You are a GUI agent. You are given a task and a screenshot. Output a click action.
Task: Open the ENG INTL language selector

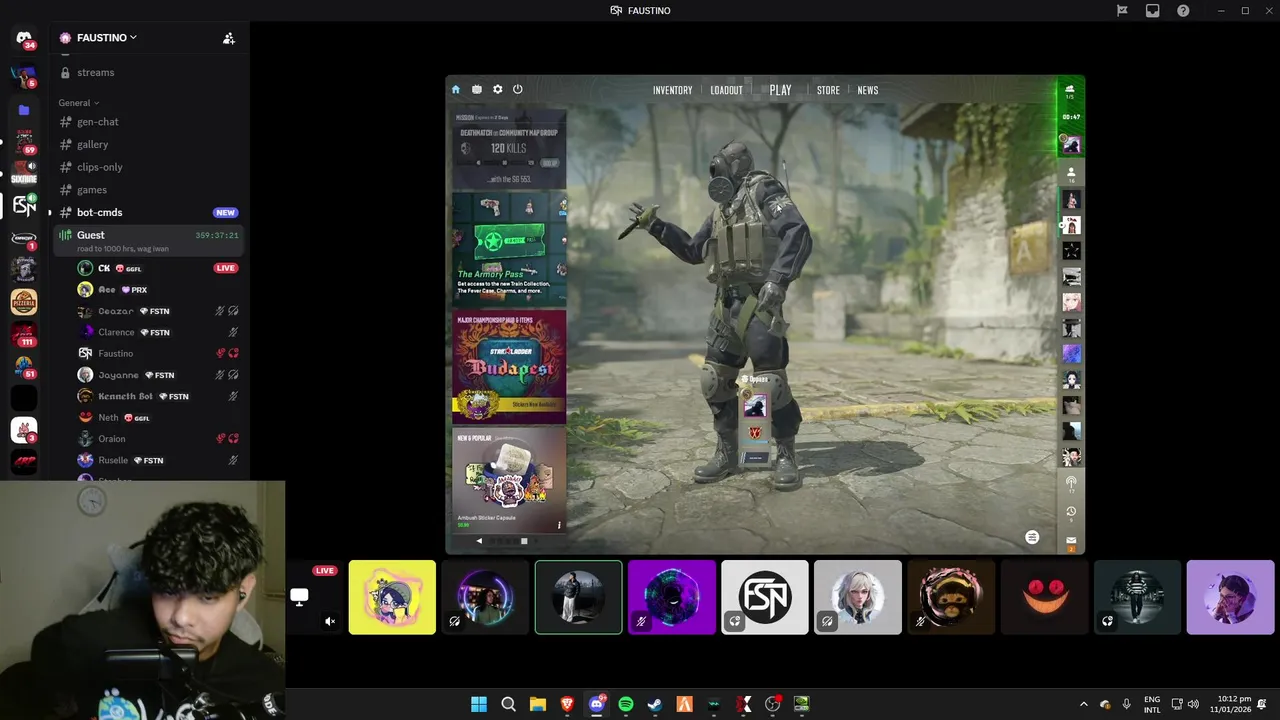(x=1152, y=704)
